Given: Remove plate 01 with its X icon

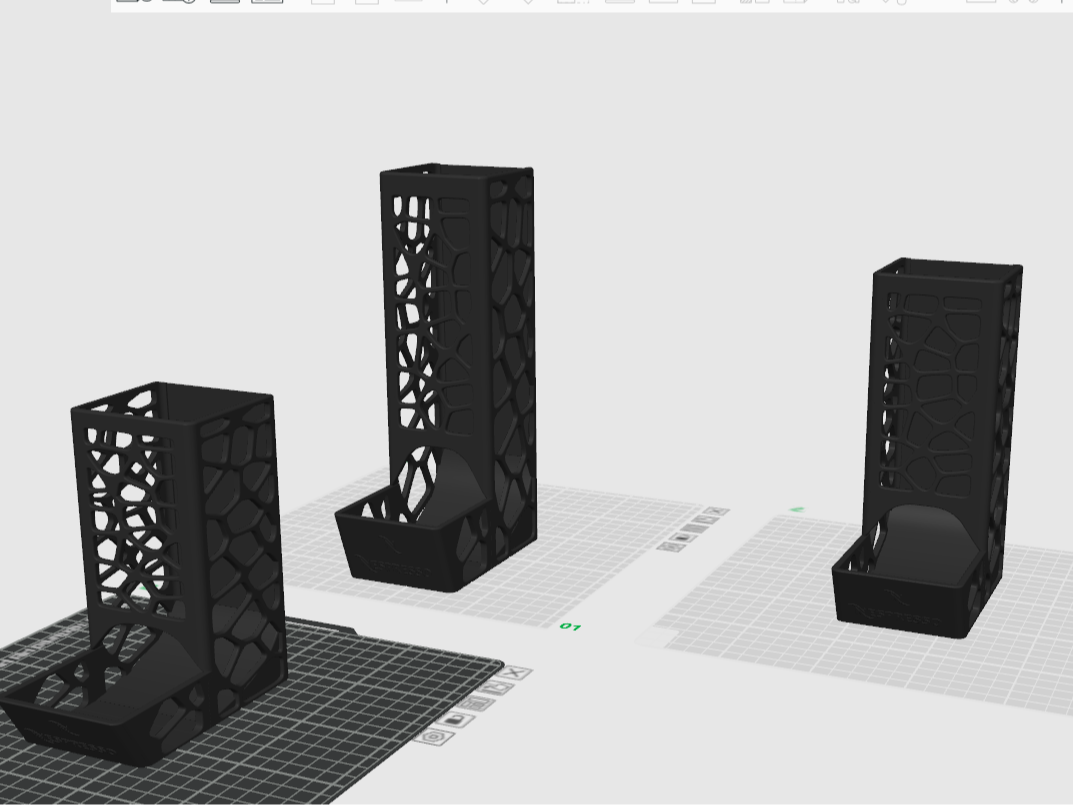Looking at the screenshot, I should (716, 511).
